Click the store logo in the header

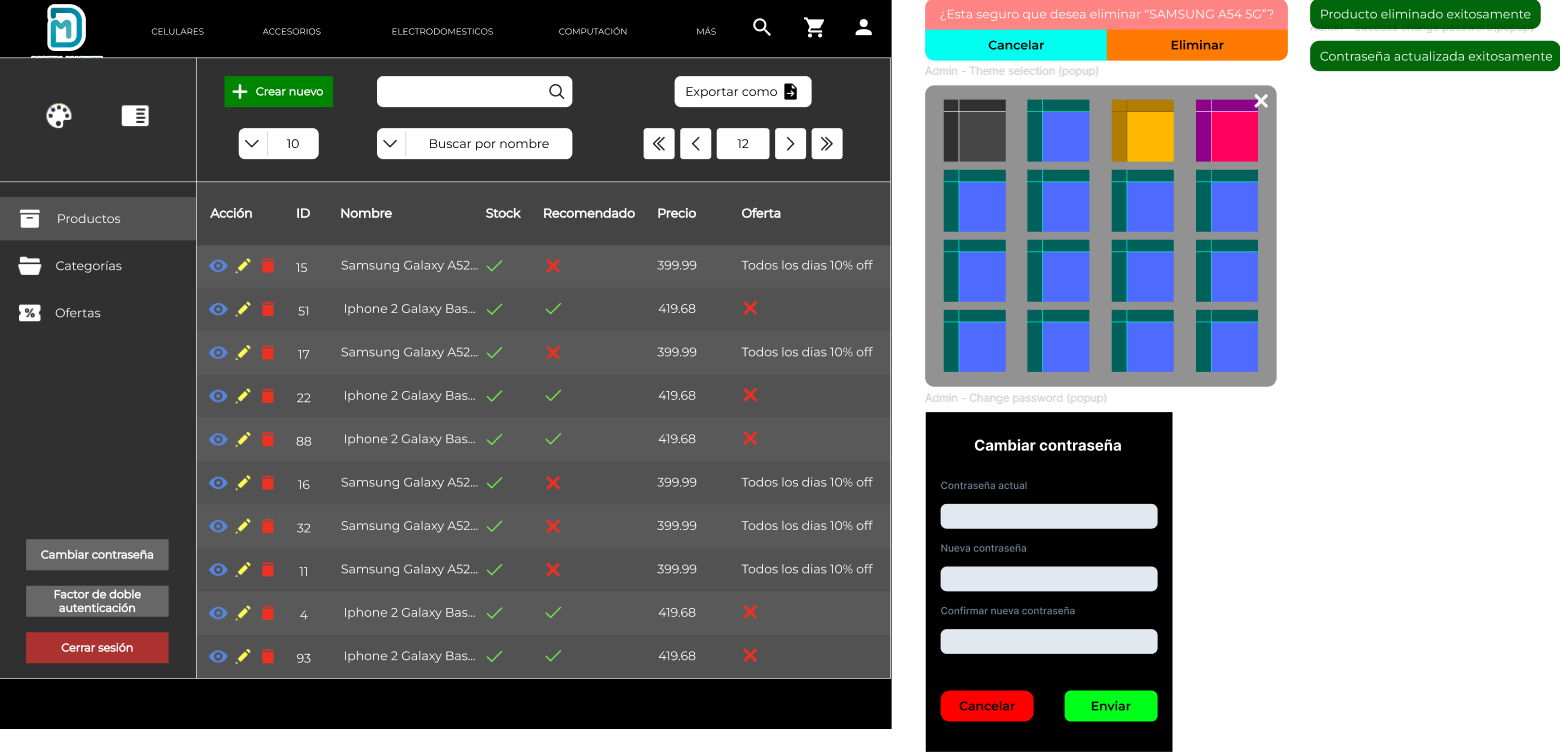point(67,29)
